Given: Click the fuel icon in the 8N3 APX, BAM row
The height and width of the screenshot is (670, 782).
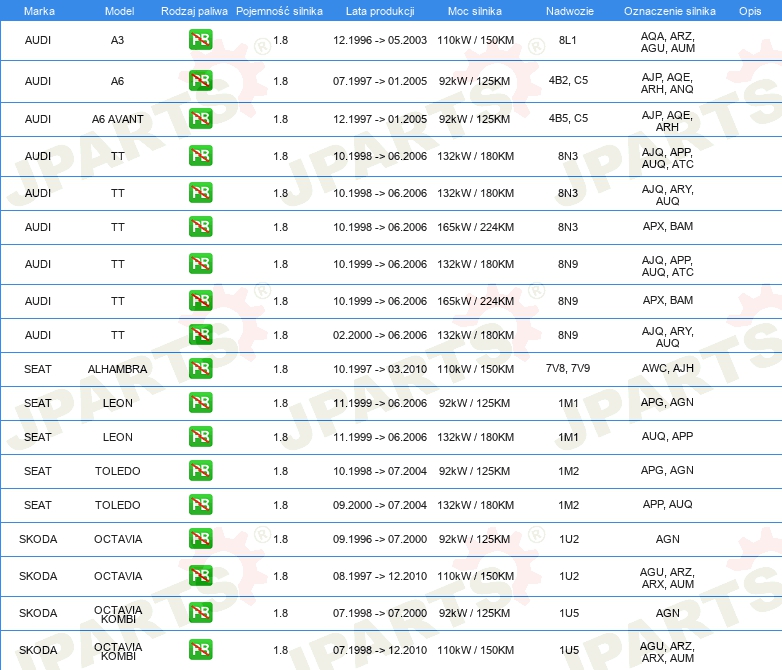Looking at the screenshot, I should [200, 226].
